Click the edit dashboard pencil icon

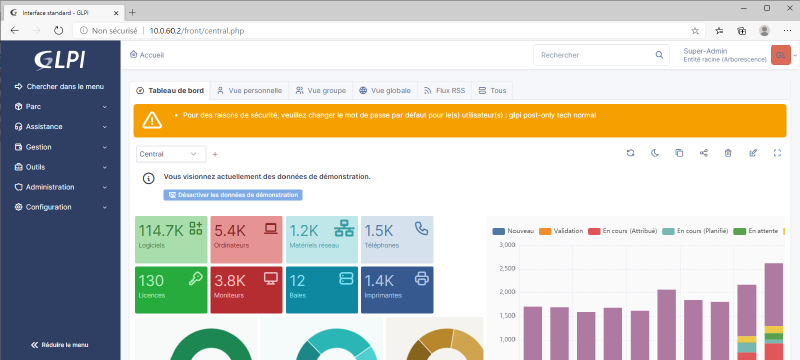click(x=753, y=153)
